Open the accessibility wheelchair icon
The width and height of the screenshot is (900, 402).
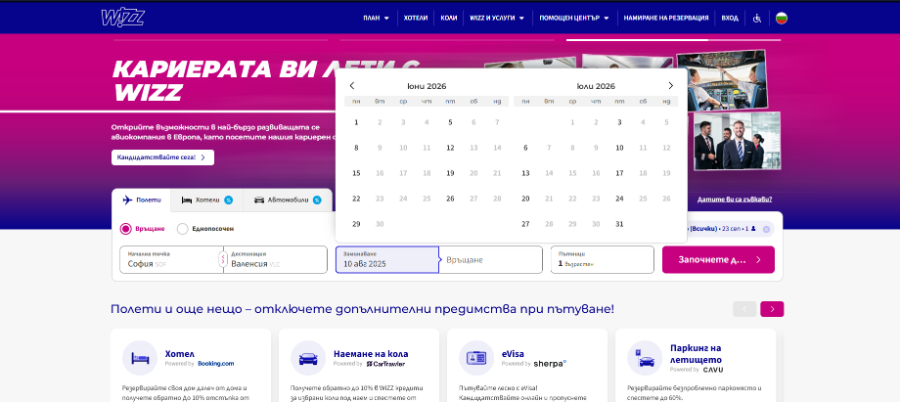(757, 18)
